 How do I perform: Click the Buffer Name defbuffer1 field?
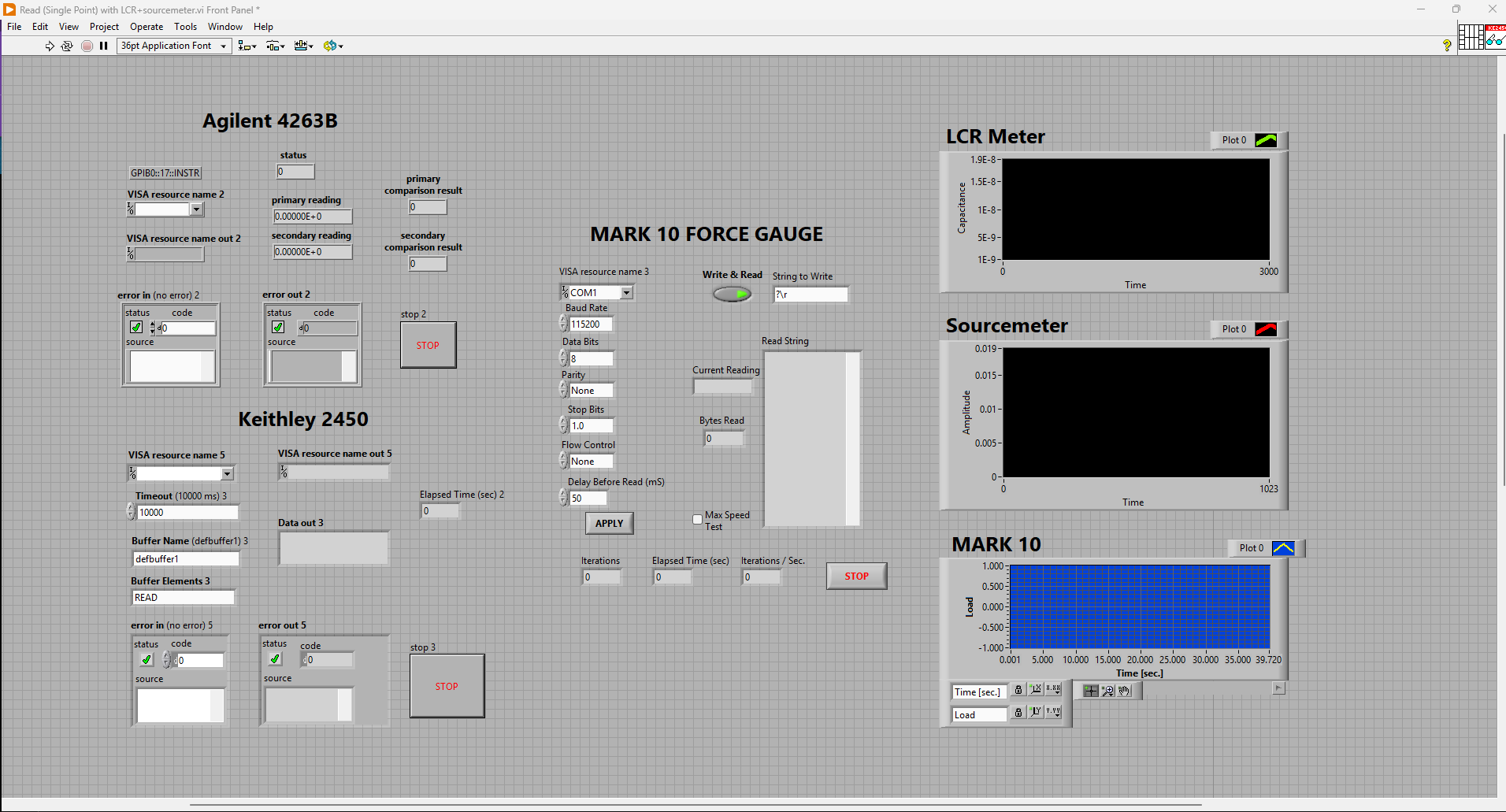coord(186,558)
